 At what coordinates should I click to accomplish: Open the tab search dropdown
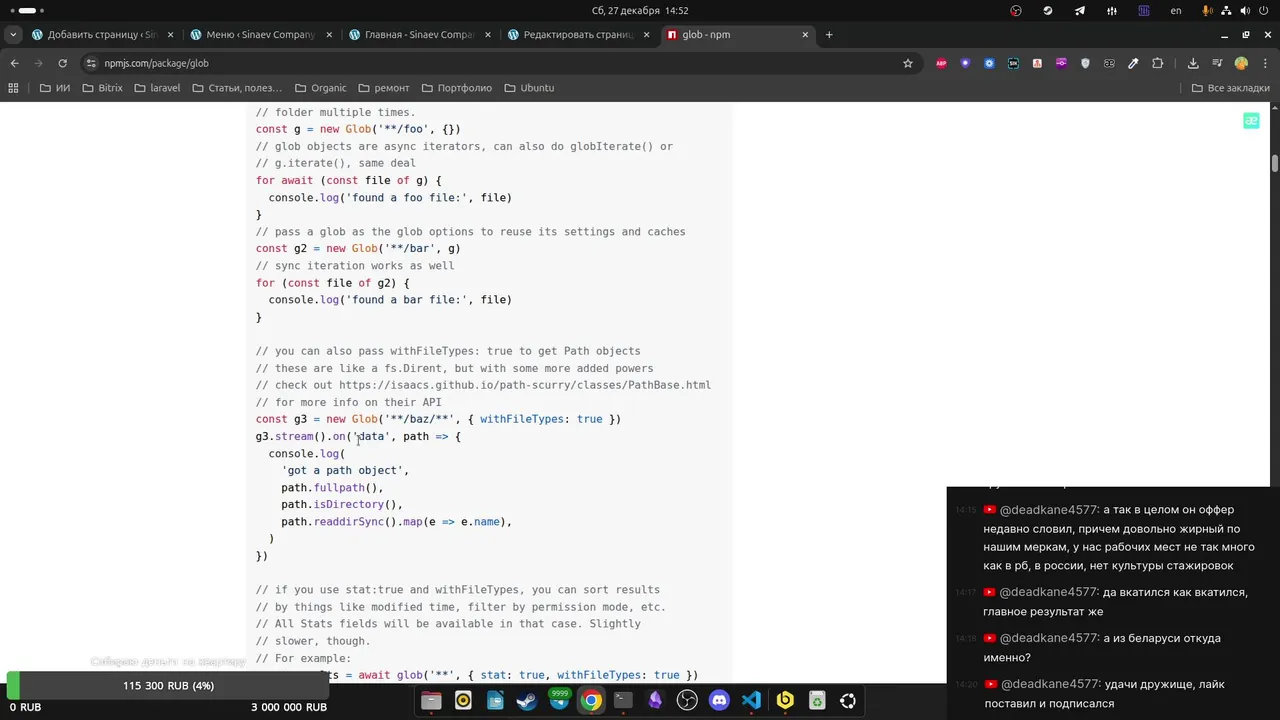[13, 34]
